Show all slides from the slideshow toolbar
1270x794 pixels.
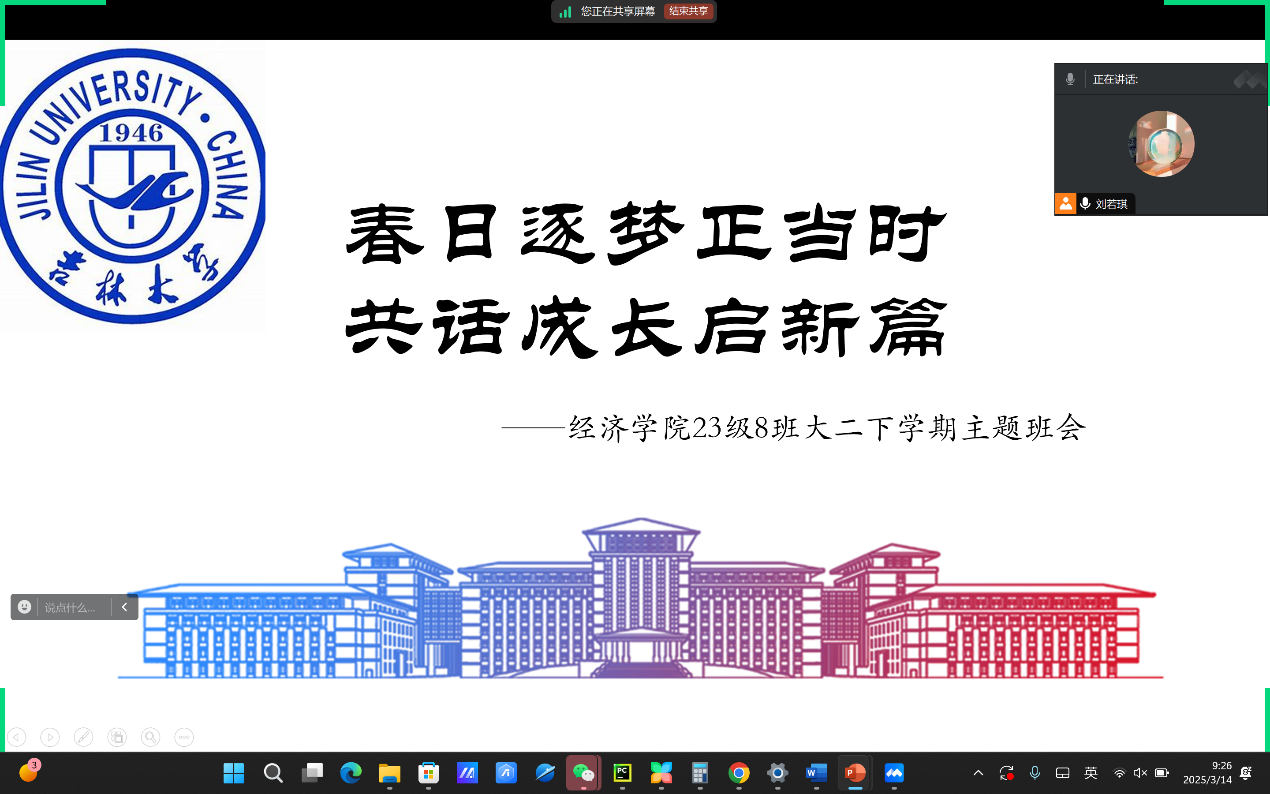(x=117, y=738)
